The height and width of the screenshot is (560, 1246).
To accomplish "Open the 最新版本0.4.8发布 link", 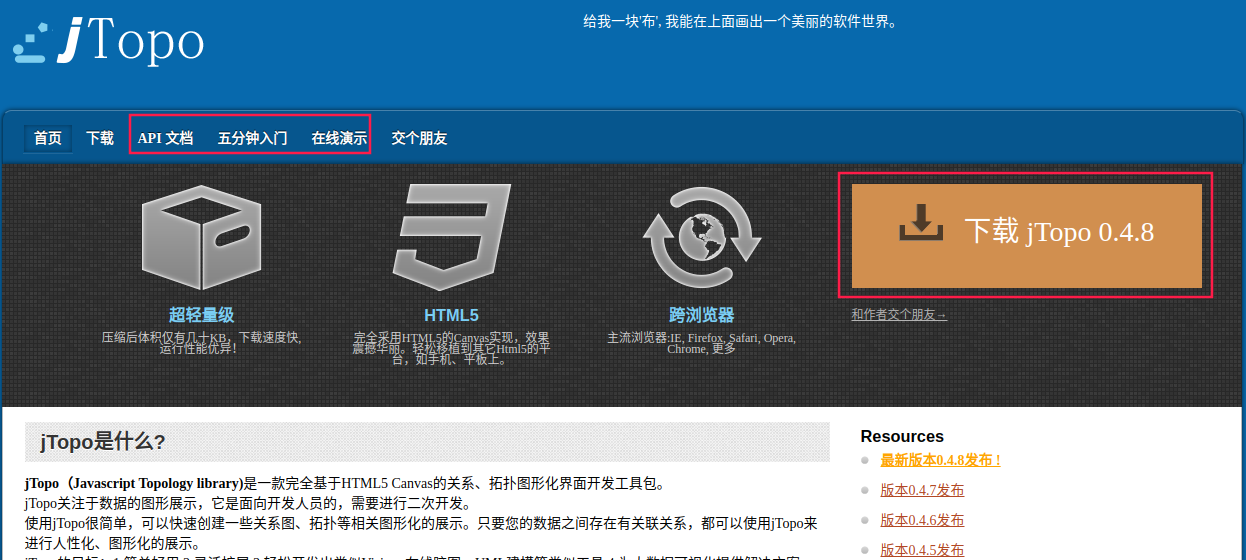I will 940,460.
